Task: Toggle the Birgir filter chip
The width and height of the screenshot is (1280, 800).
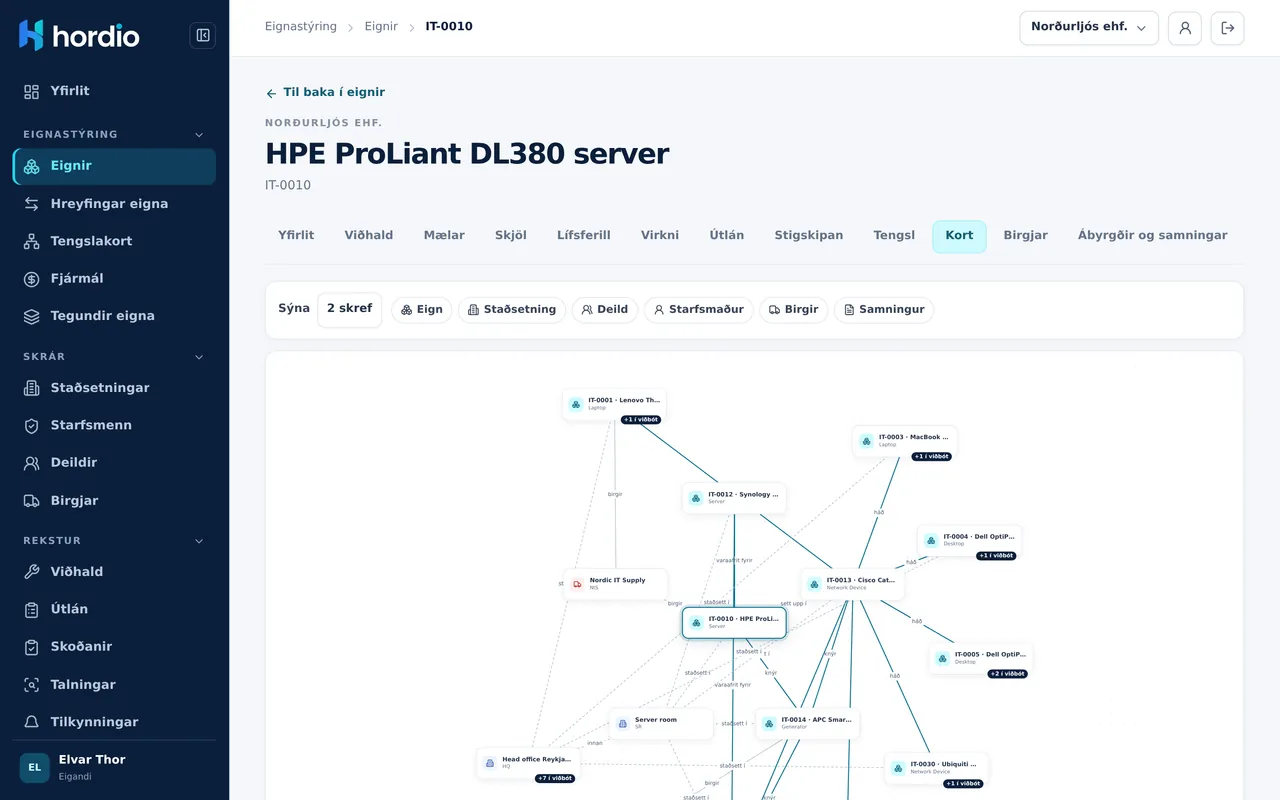Action: [x=794, y=310]
